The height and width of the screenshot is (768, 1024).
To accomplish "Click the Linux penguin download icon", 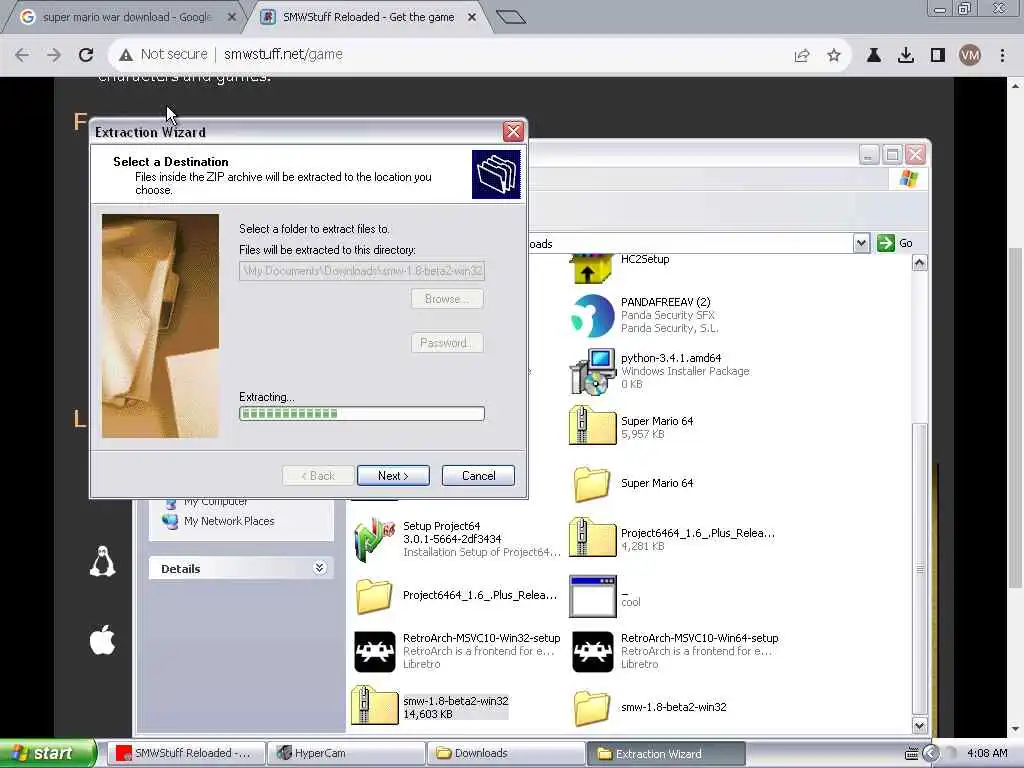I will pos(103,562).
